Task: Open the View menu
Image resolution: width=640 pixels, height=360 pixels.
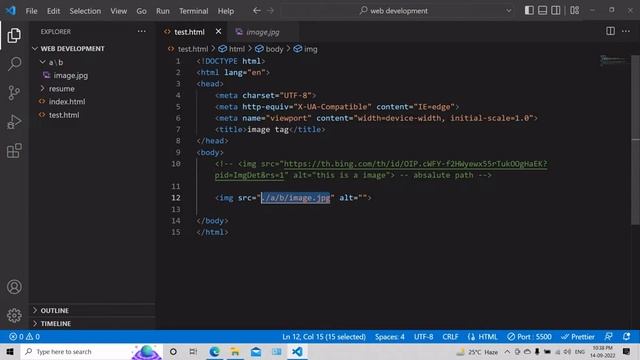Action: [118, 11]
